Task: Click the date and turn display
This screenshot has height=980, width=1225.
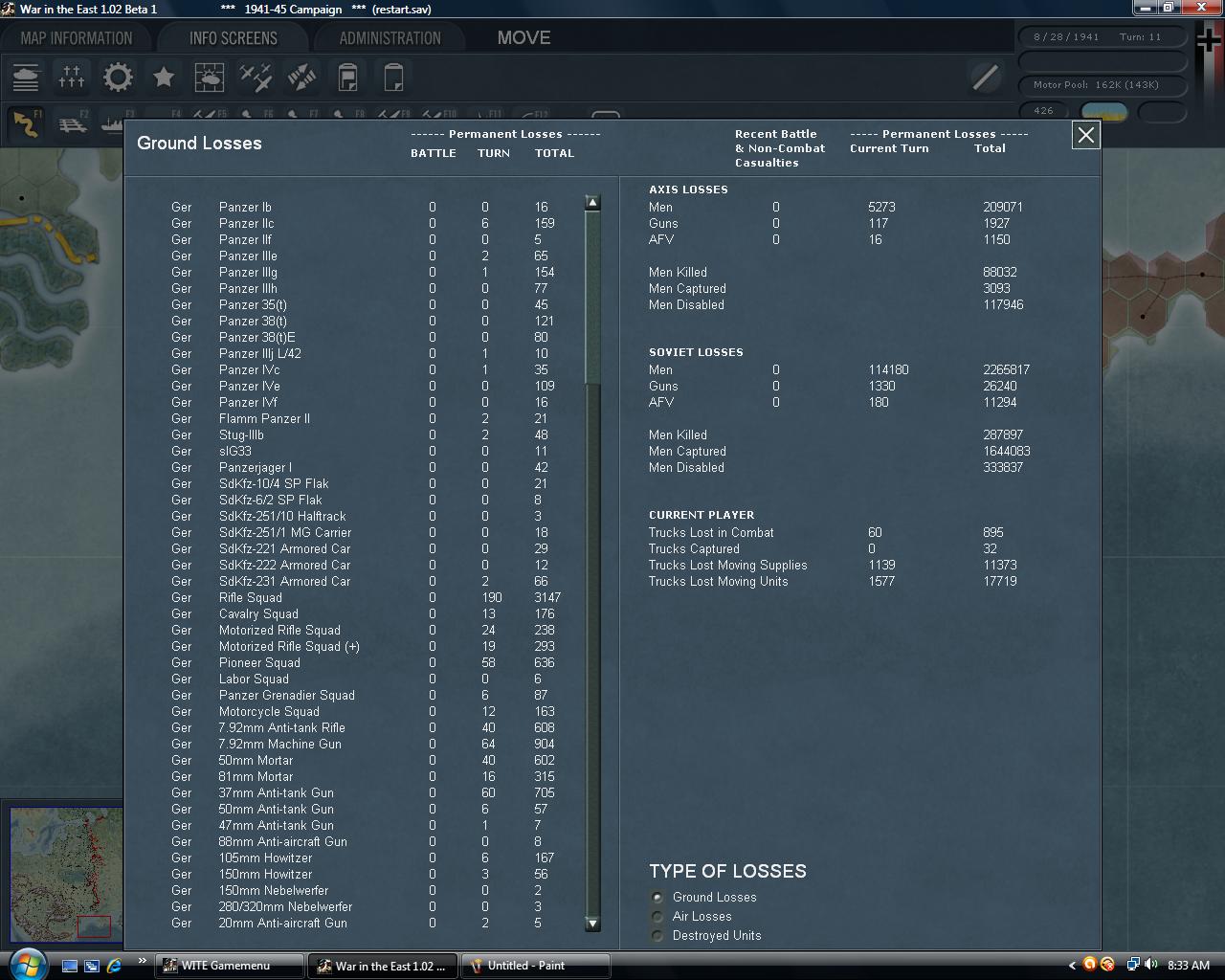Action: pos(1101,37)
